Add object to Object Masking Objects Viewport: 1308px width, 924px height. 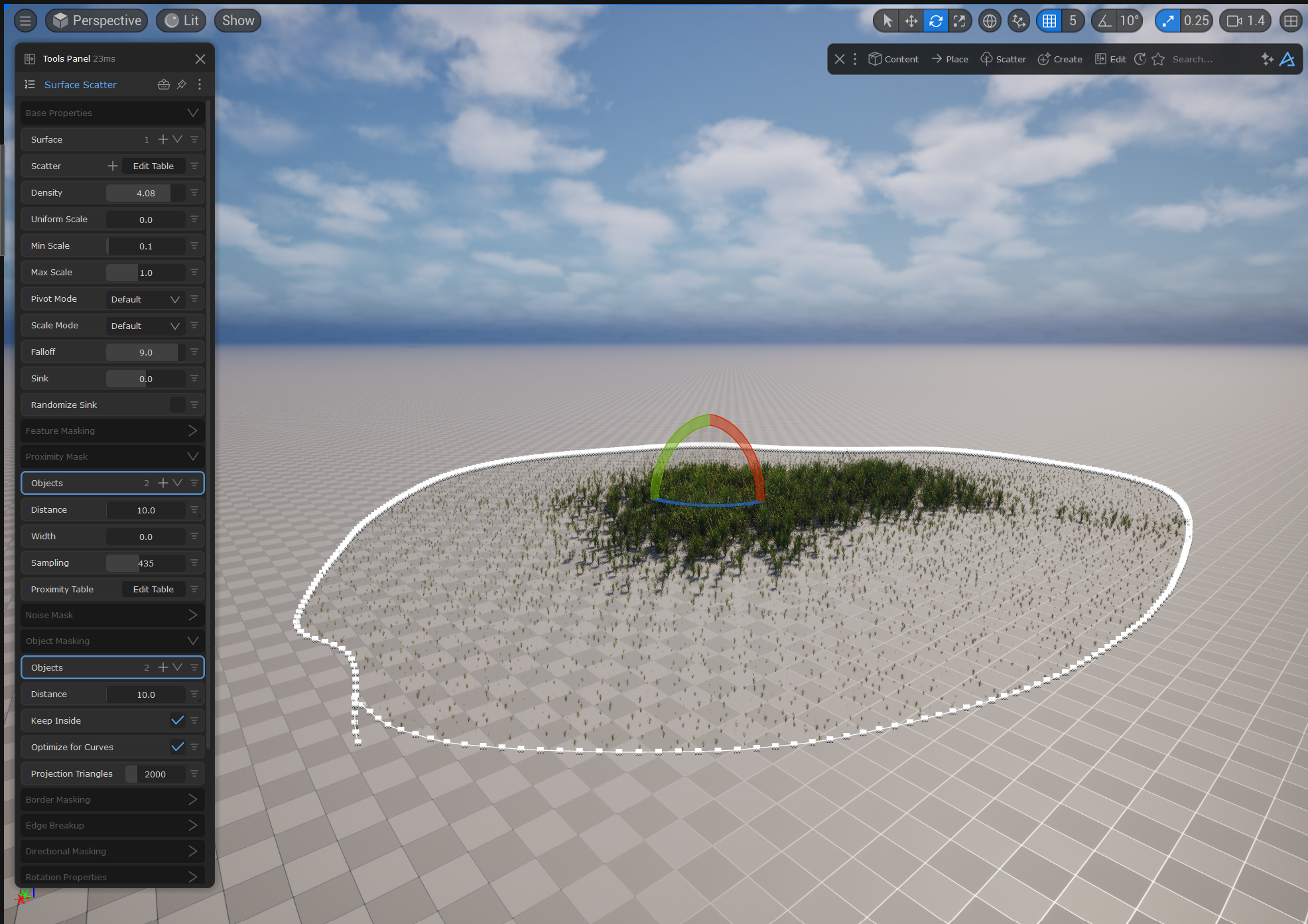163,667
